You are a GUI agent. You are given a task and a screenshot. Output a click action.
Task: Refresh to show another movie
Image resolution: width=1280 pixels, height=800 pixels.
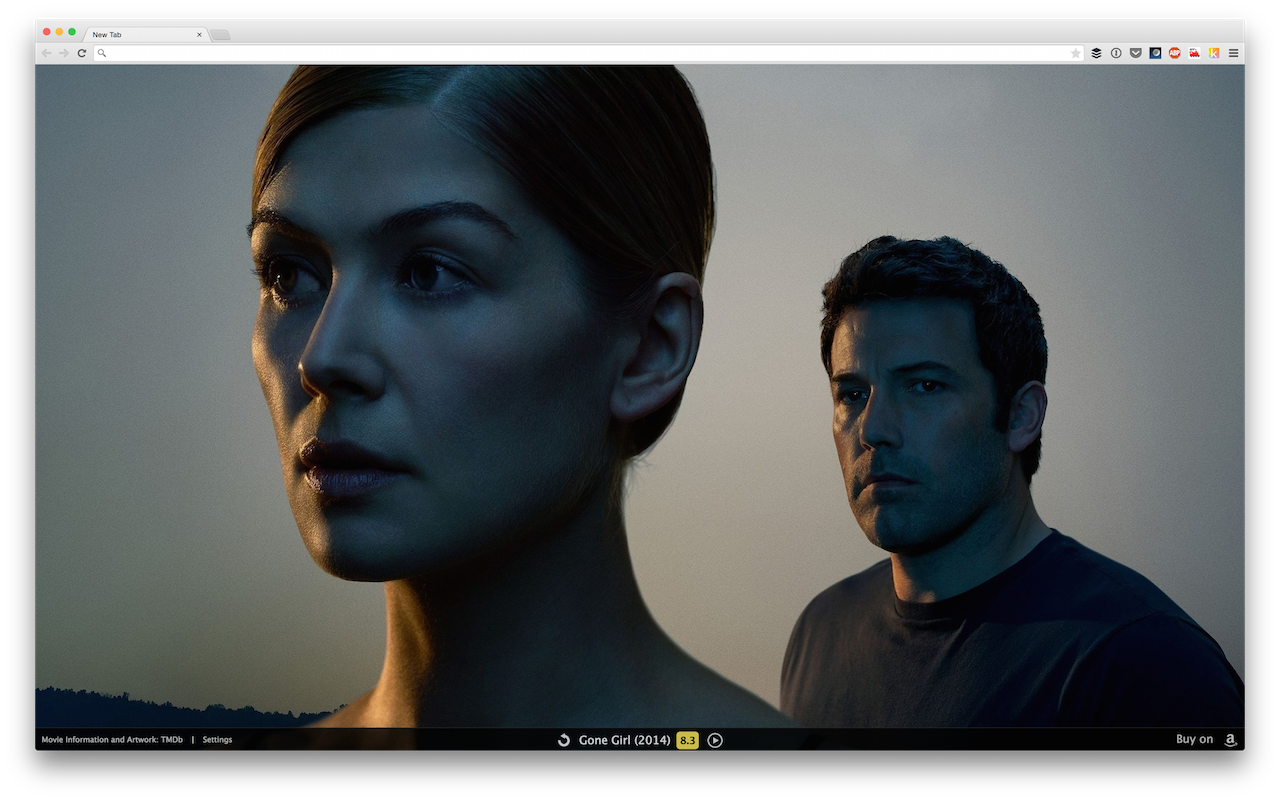[x=563, y=740]
